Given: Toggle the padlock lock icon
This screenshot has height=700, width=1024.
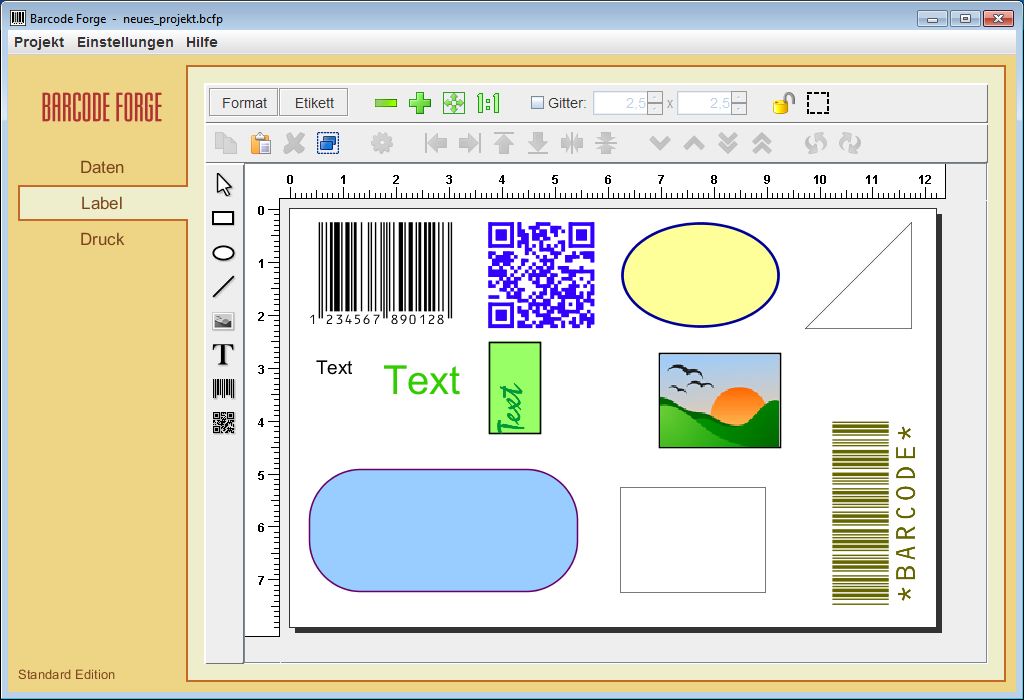Looking at the screenshot, I should (x=783, y=103).
